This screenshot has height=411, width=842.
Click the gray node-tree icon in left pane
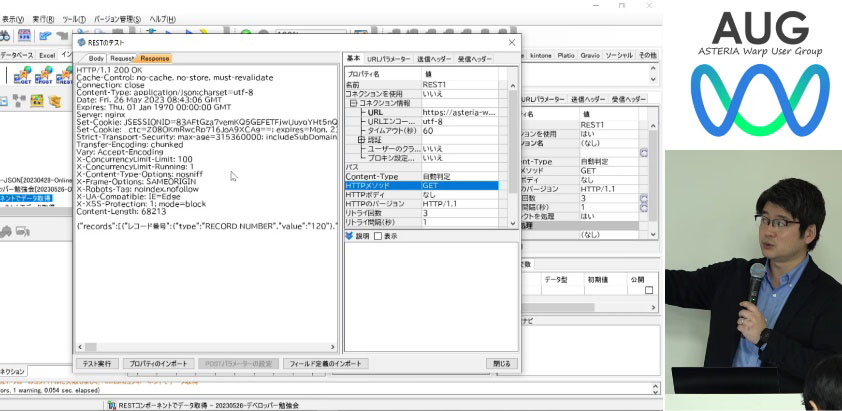coord(19,100)
